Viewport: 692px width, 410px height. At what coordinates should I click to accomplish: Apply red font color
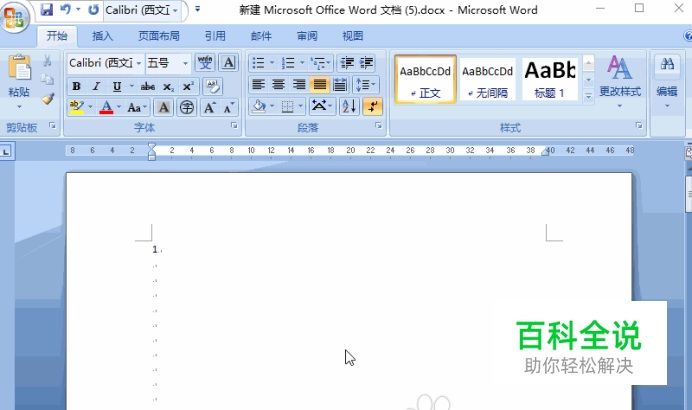click(106, 107)
